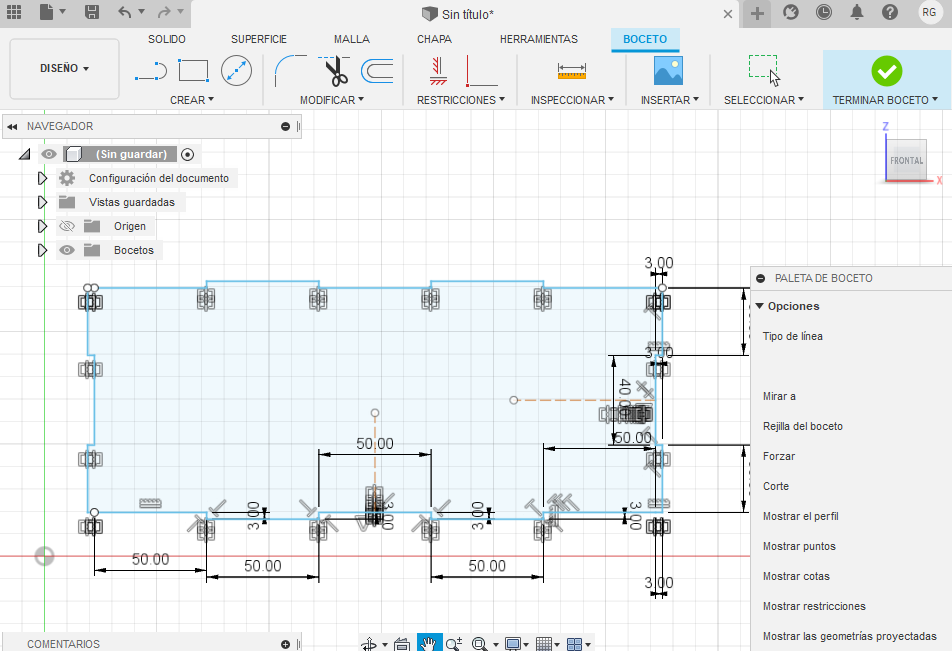952x651 pixels.
Task: Collapse the NAVEGADOR panel arrows
Action: [12, 126]
